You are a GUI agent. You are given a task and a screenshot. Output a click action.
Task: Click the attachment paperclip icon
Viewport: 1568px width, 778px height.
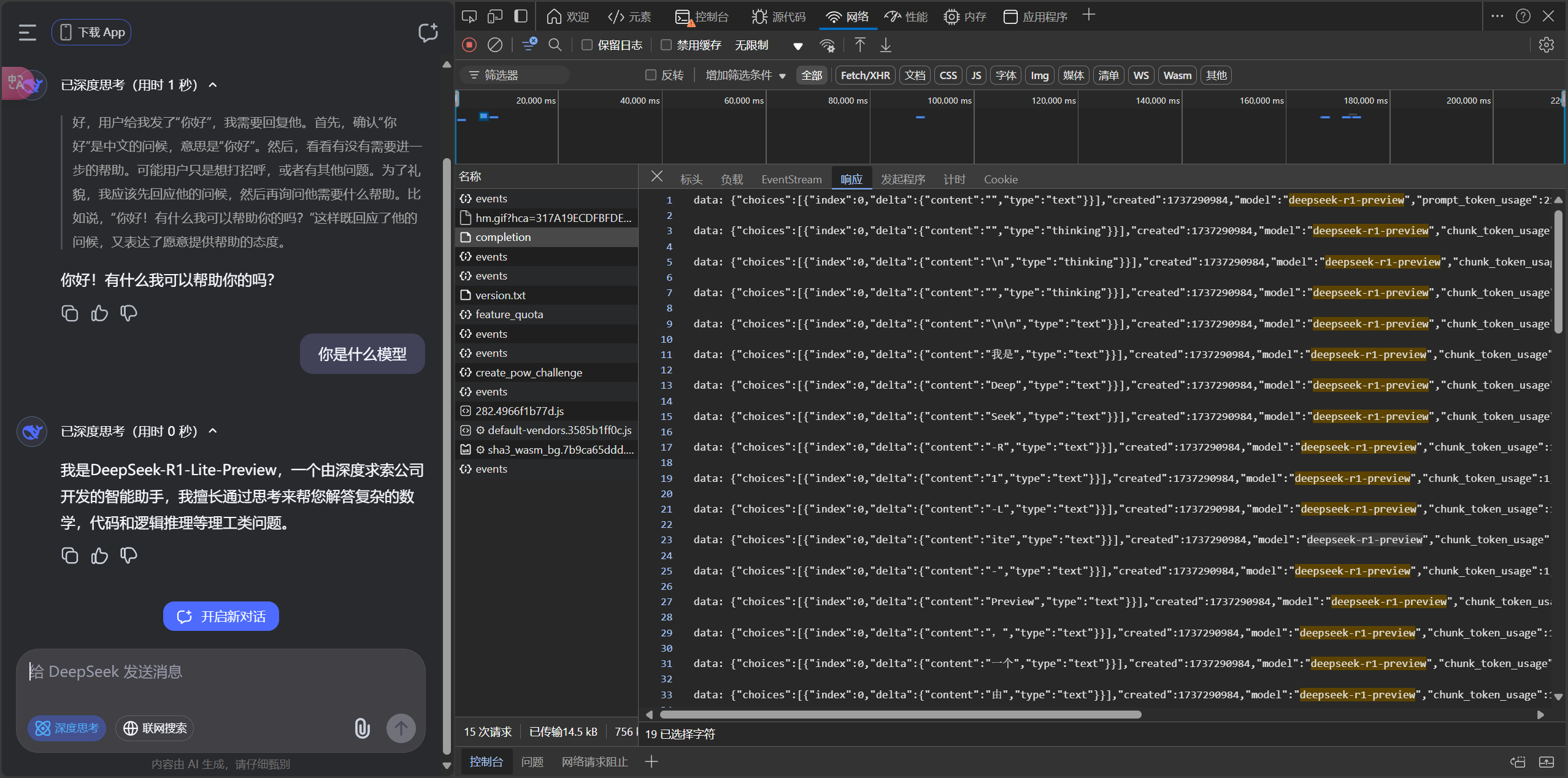coord(363,728)
